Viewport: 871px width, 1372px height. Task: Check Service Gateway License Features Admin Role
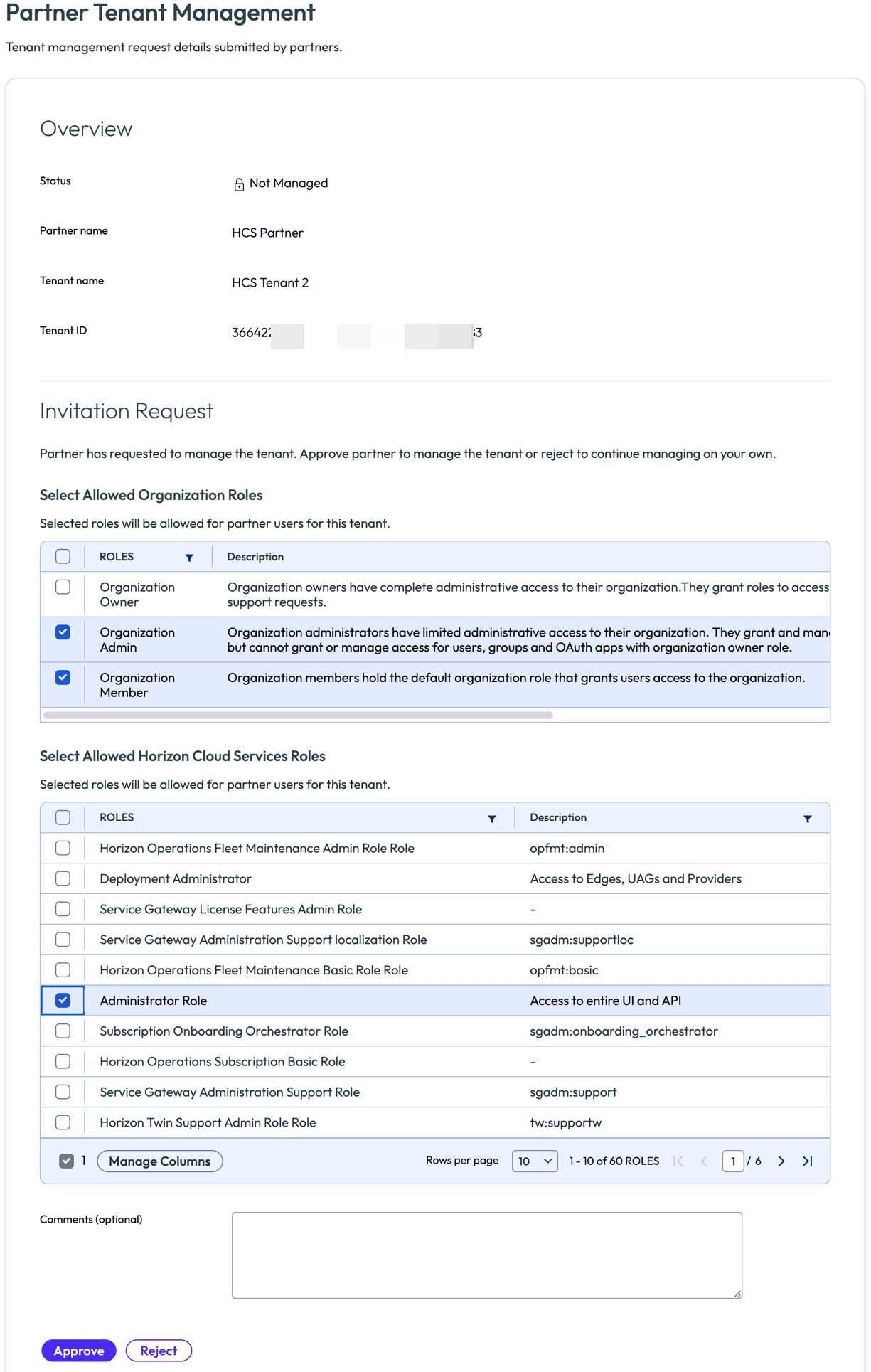pyautogui.click(x=63, y=909)
